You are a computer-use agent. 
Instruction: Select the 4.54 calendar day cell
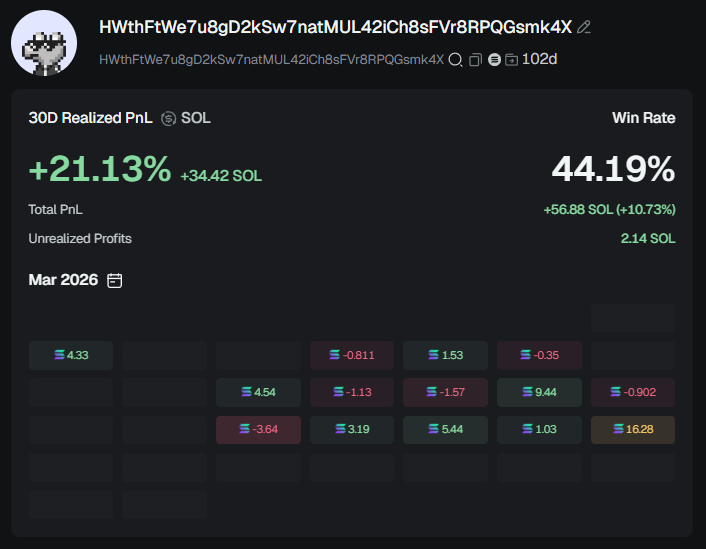click(x=258, y=392)
